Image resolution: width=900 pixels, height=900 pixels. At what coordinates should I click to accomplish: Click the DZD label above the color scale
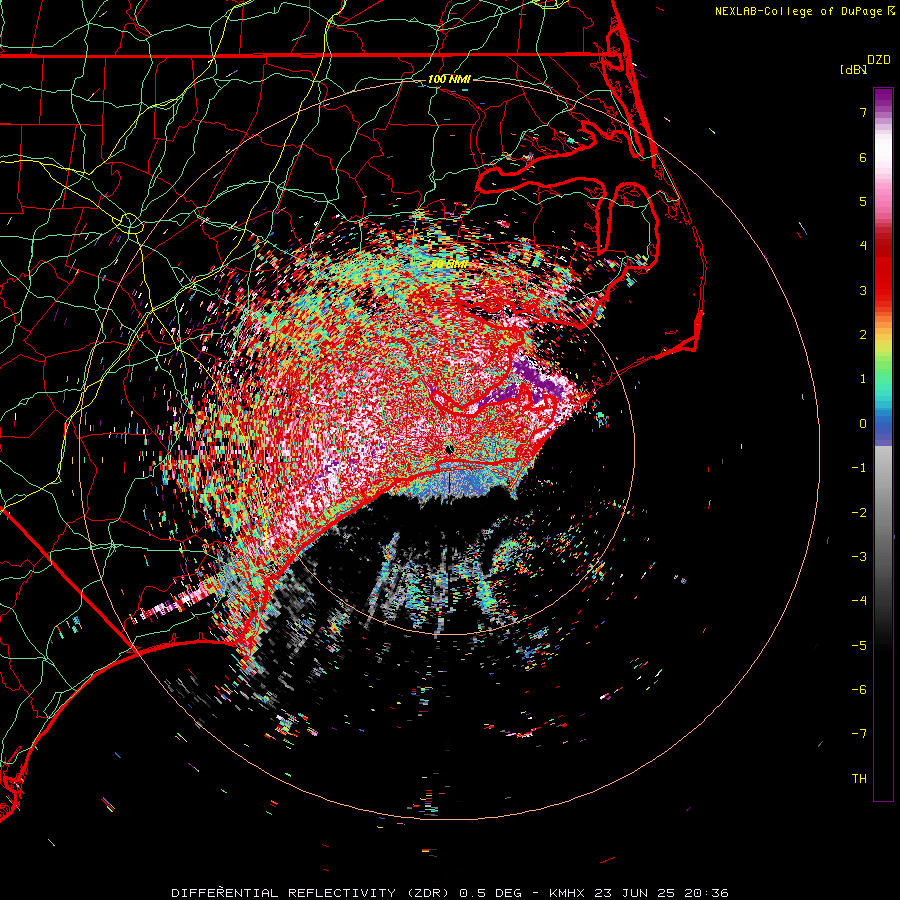click(878, 60)
